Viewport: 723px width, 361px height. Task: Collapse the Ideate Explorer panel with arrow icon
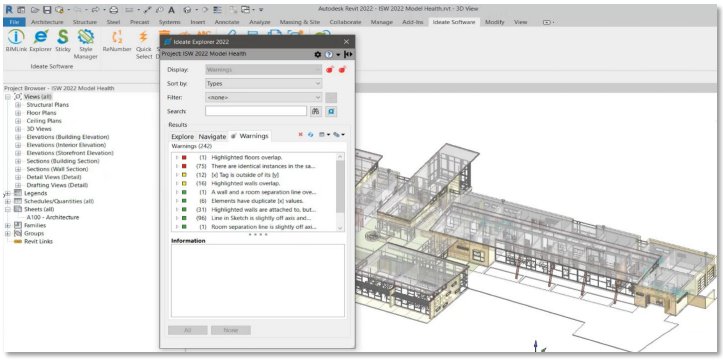click(349, 54)
